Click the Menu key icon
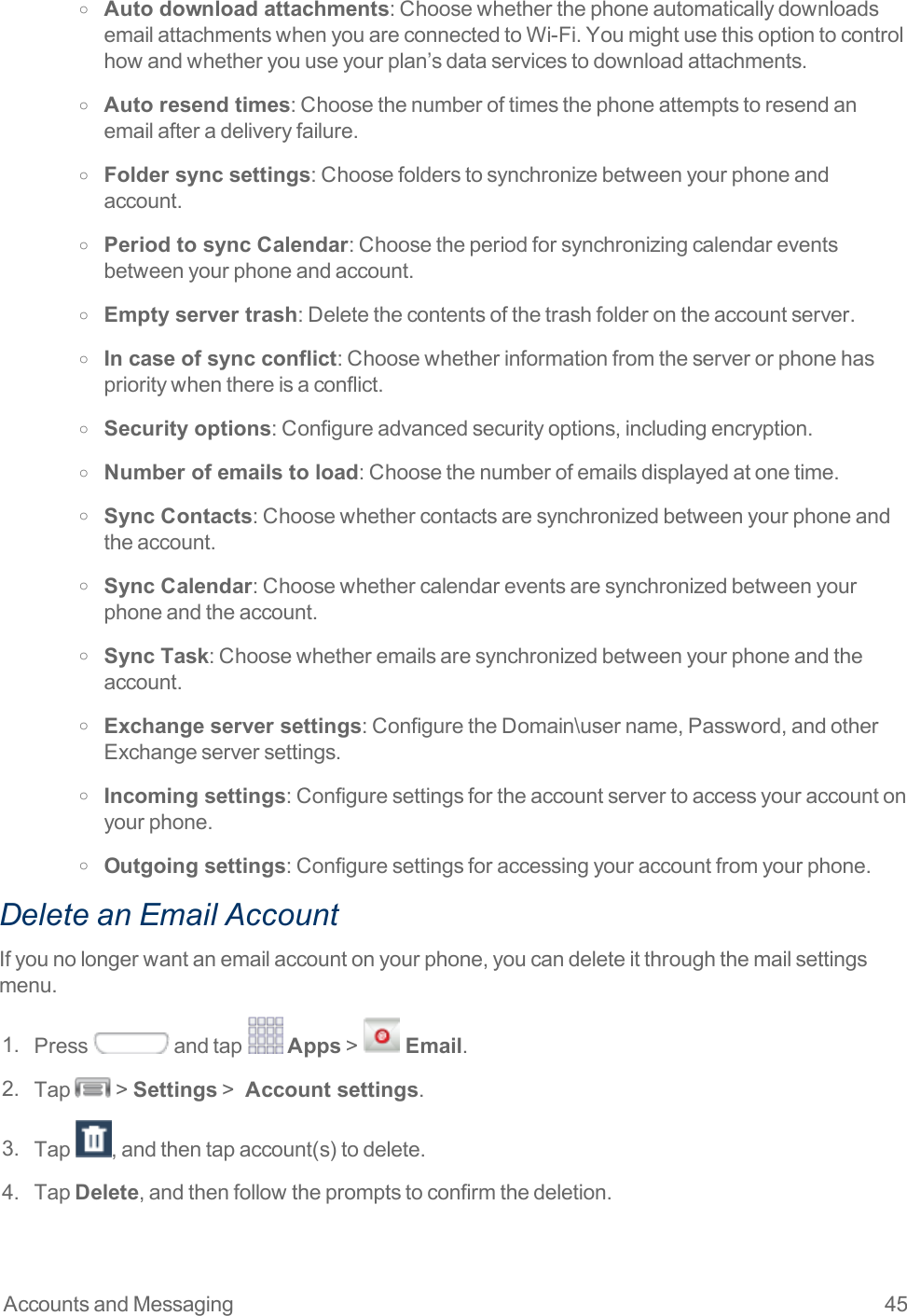907x1316 pixels. coord(92,1087)
